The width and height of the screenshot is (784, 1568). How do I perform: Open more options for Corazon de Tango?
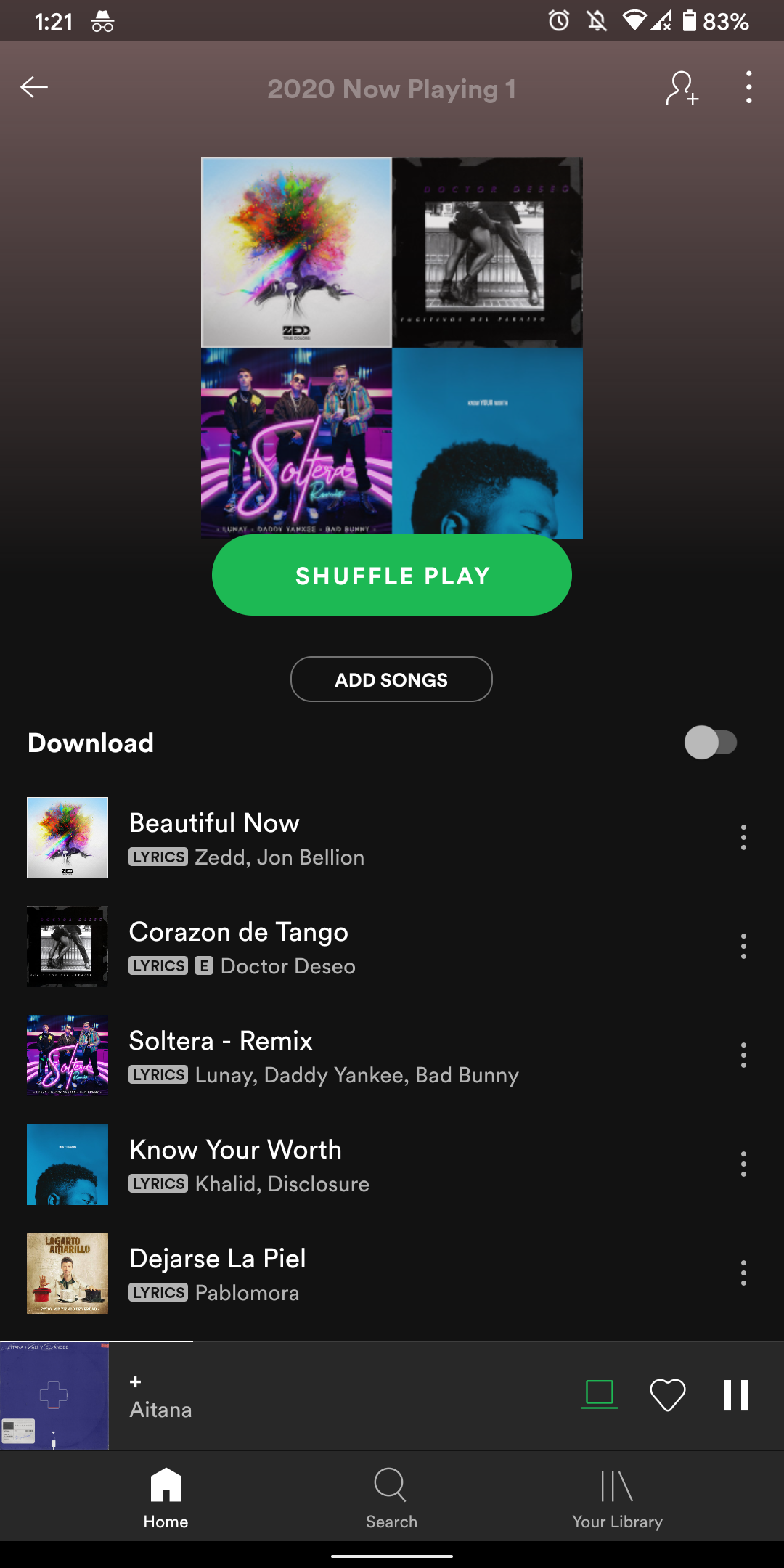(x=743, y=947)
